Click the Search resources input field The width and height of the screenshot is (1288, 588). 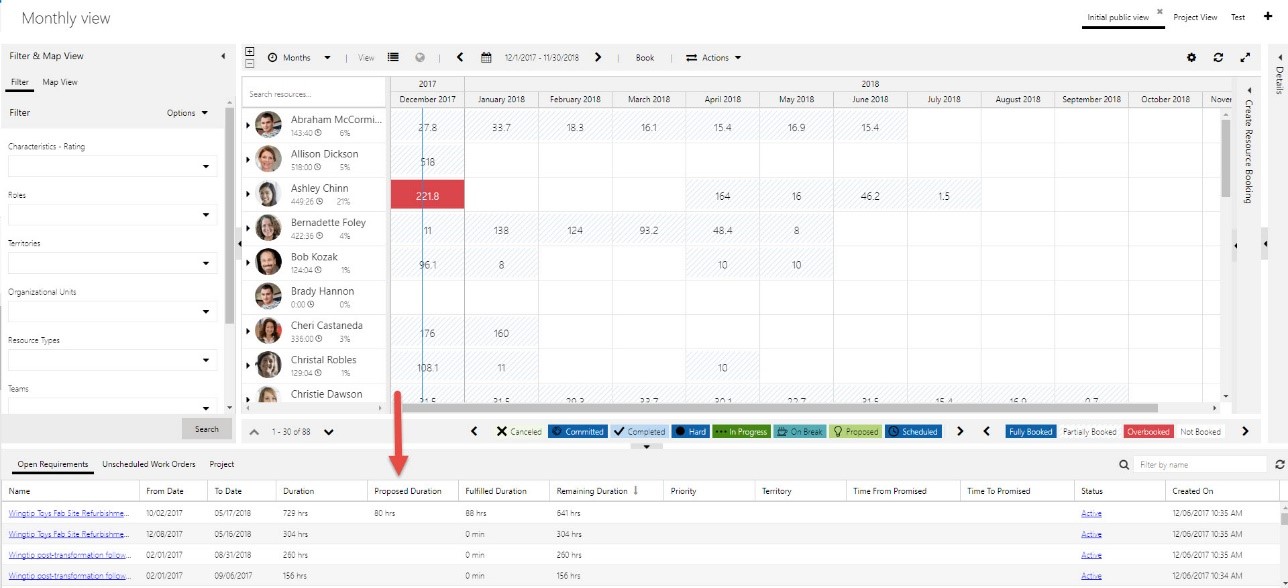(313, 94)
